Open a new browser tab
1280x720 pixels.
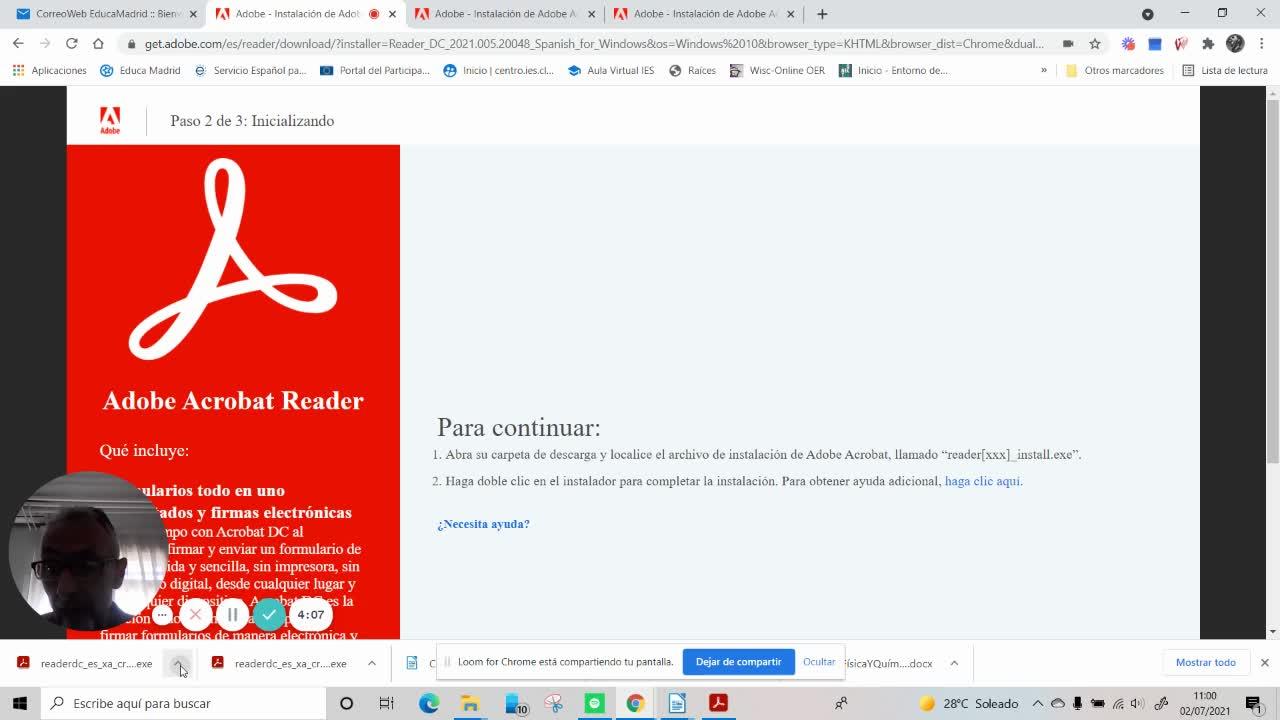point(822,14)
